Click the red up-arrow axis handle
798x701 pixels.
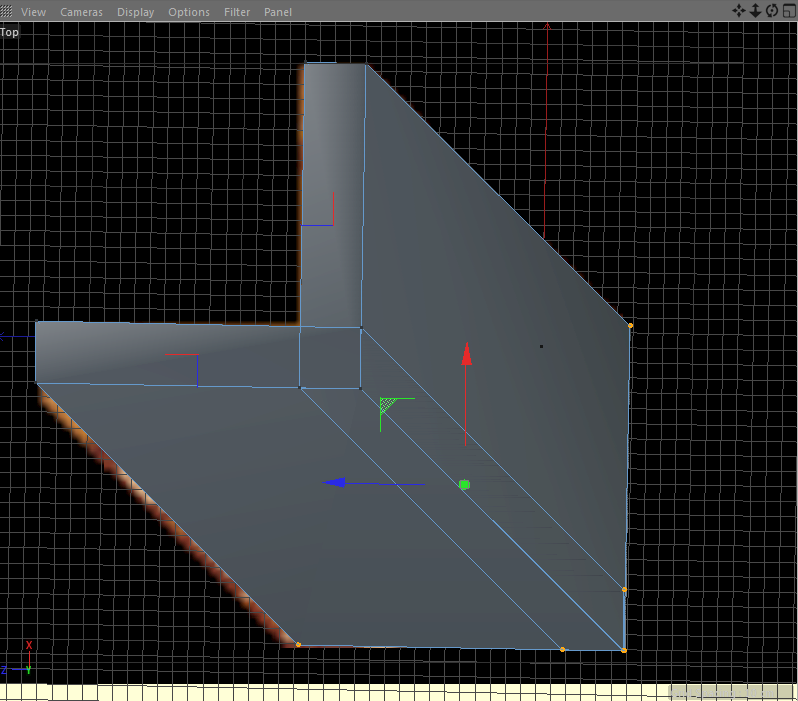(466, 354)
